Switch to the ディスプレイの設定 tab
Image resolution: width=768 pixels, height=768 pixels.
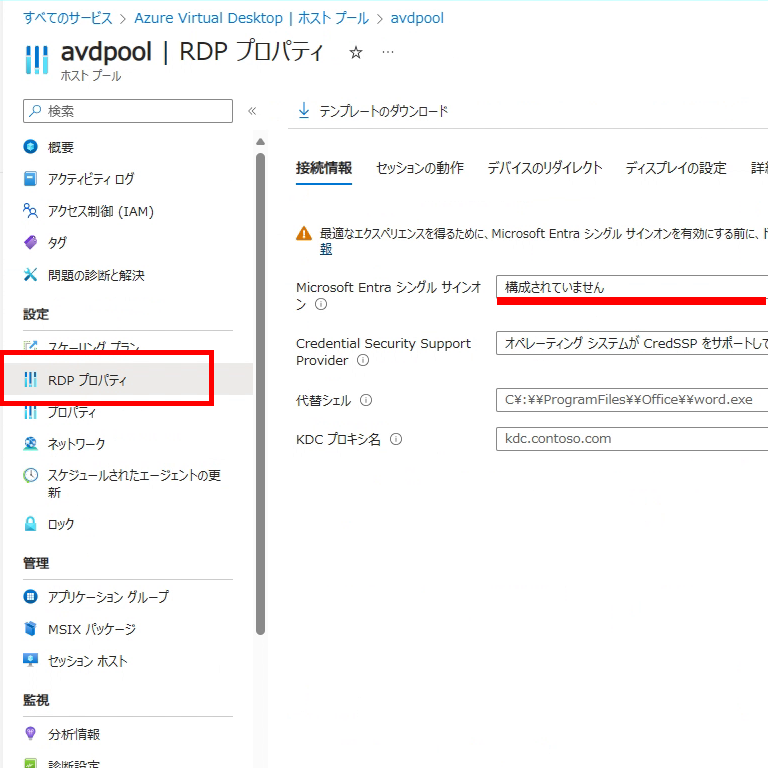tap(676, 168)
